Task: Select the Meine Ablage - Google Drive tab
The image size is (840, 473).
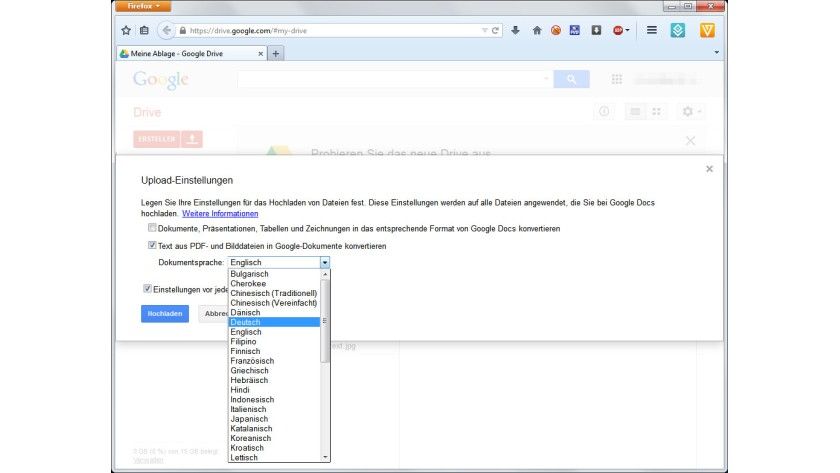Action: pyautogui.click(x=192, y=54)
